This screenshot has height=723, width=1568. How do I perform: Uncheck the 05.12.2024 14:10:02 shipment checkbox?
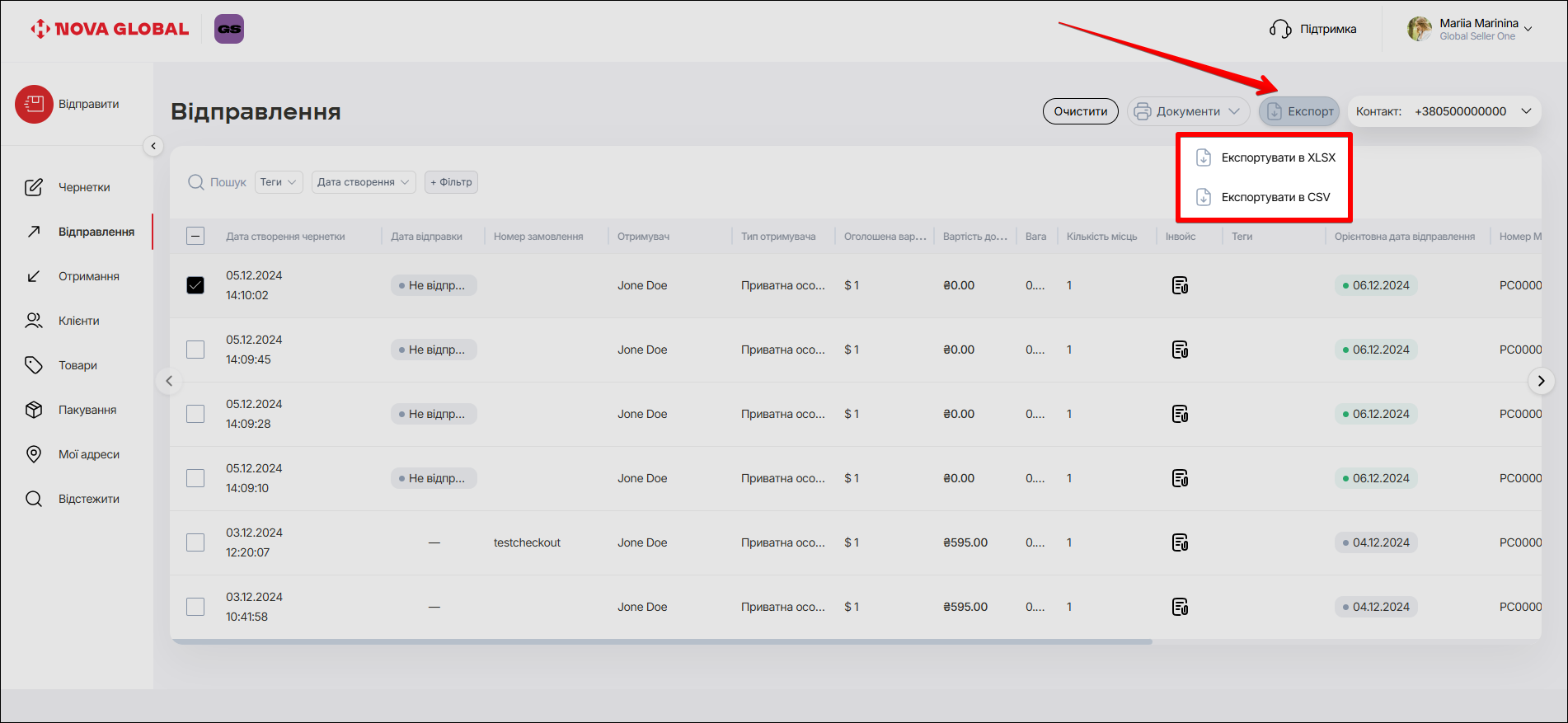click(x=195, y=285)
